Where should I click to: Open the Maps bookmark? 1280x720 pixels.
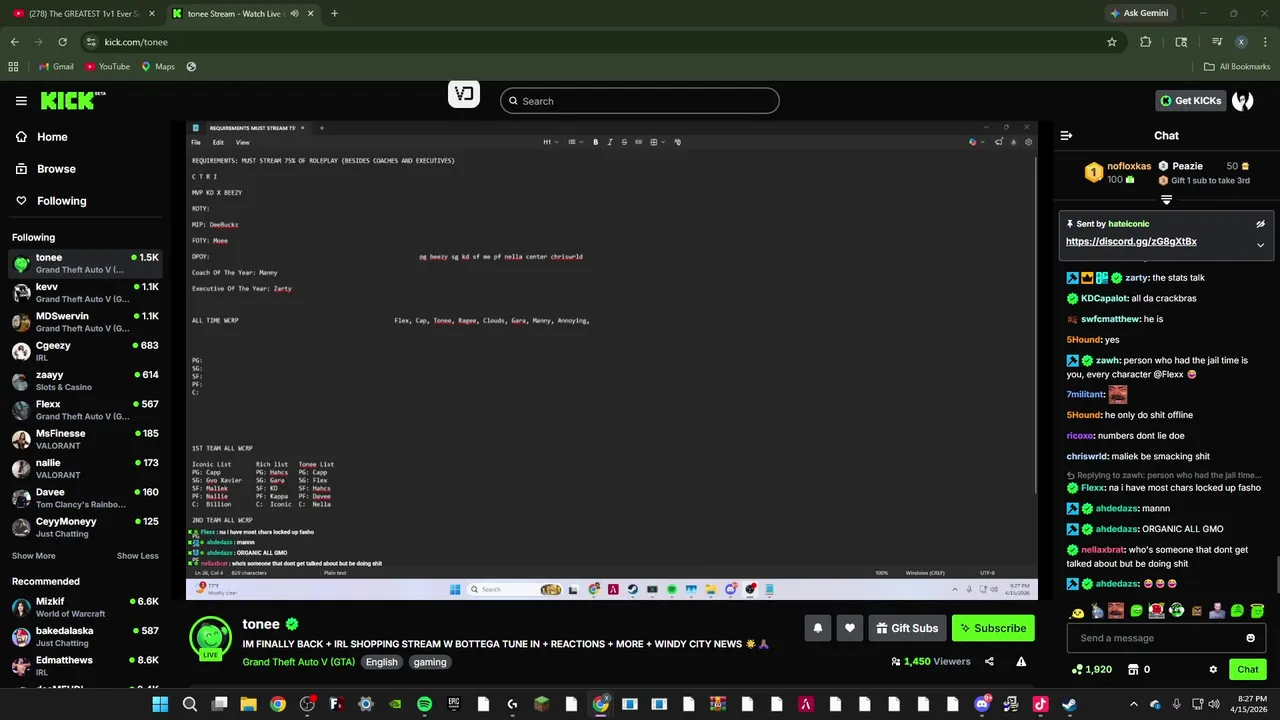pyautogui.click(x=158, y=67)
